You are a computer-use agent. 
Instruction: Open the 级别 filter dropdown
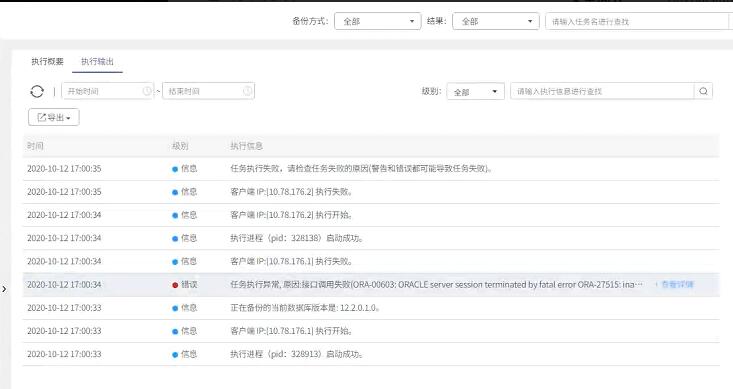pyautogui.click(x=475, y=92)
